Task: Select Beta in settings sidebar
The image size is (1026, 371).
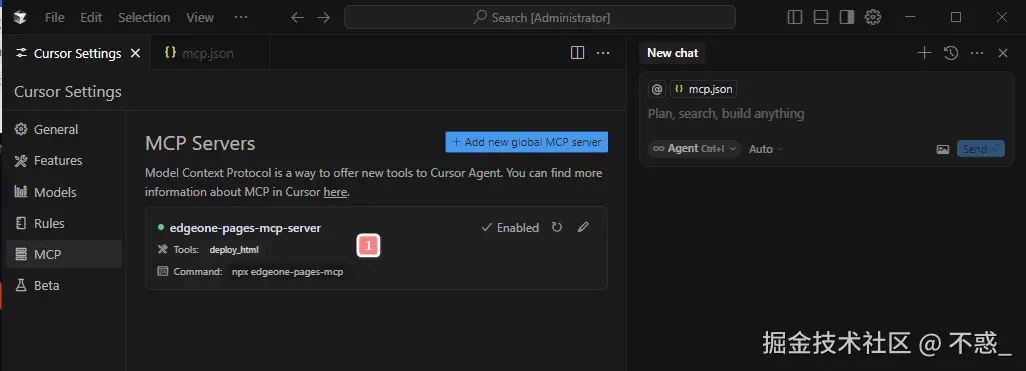Action: click(63, 285)
